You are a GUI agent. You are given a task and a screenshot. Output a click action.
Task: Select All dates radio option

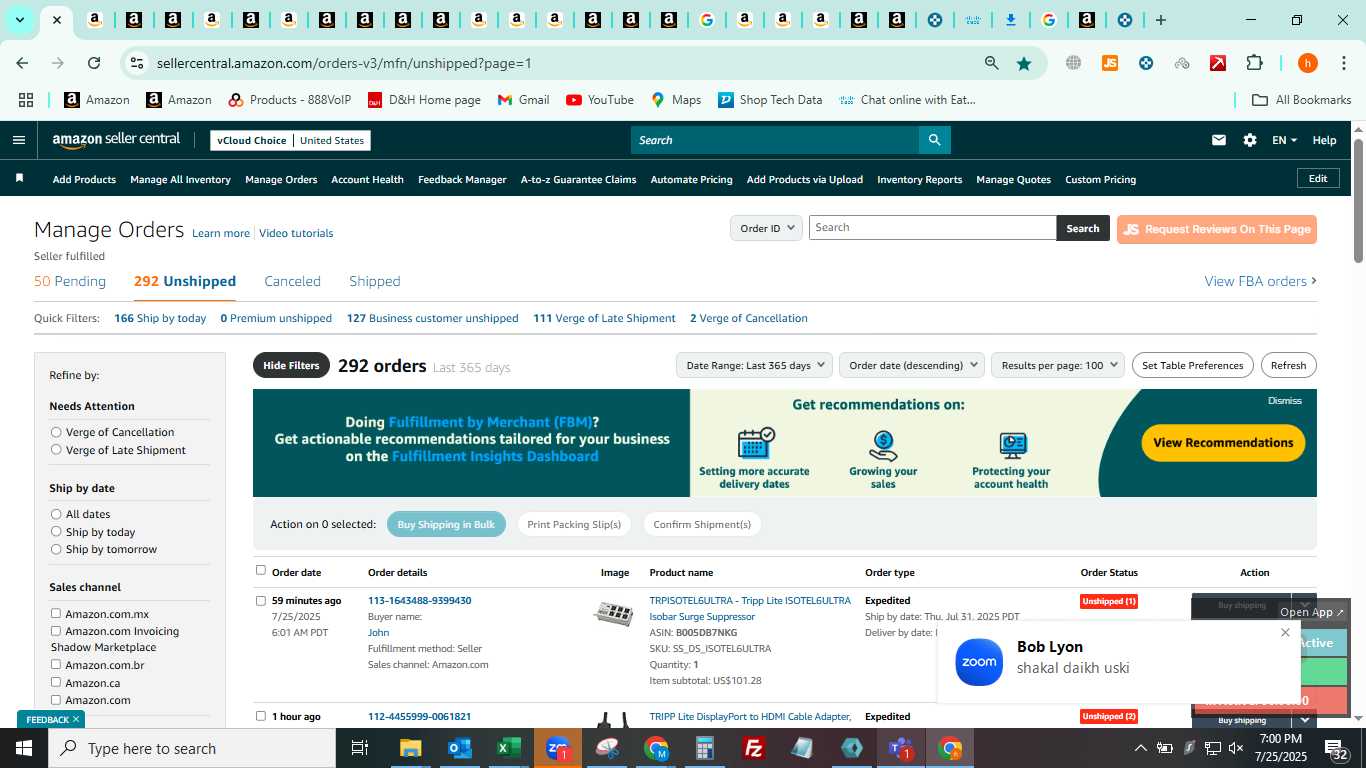pos(56,514)
